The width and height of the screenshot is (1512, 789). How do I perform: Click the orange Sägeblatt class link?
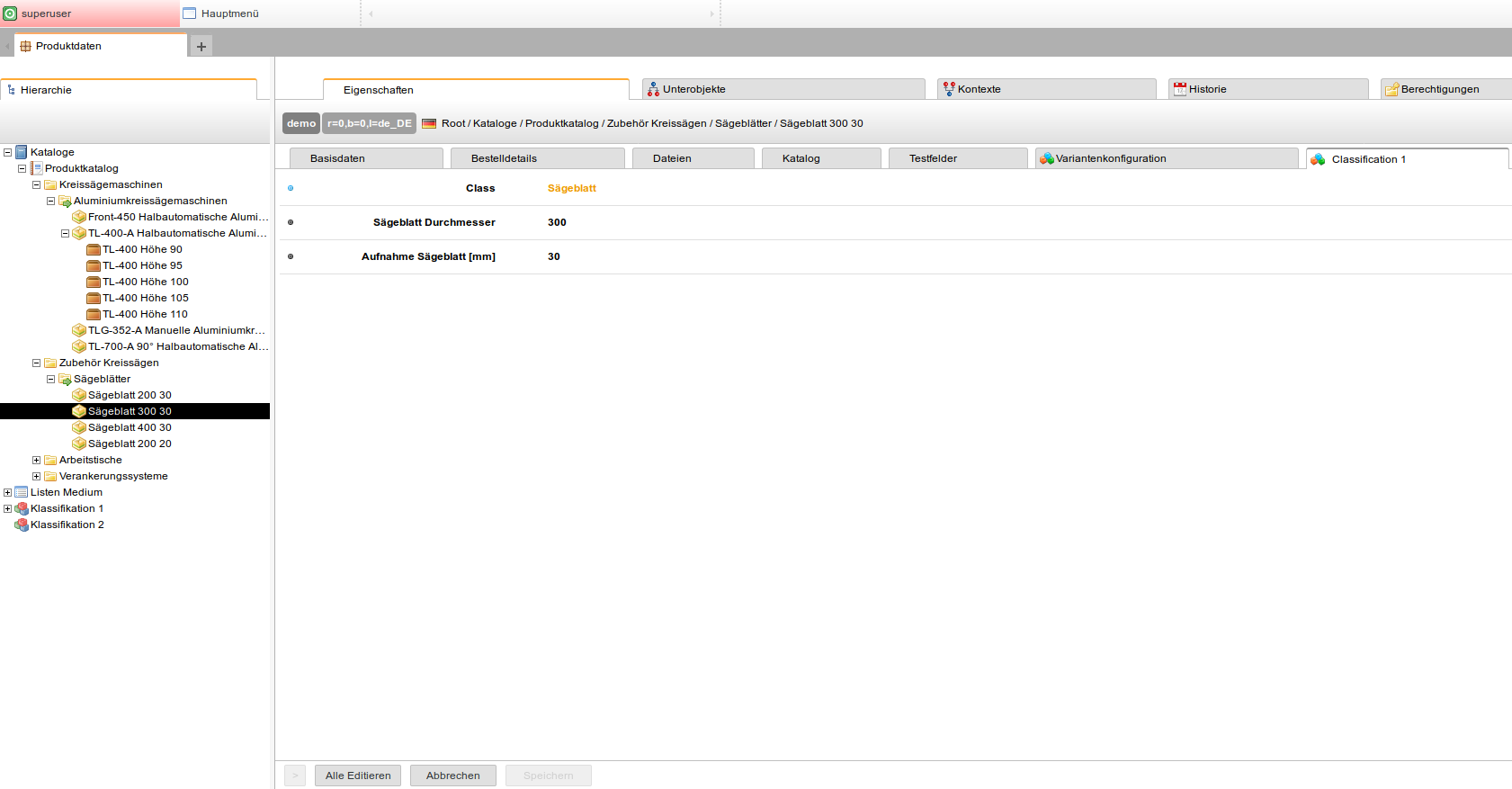pos(572,189)
